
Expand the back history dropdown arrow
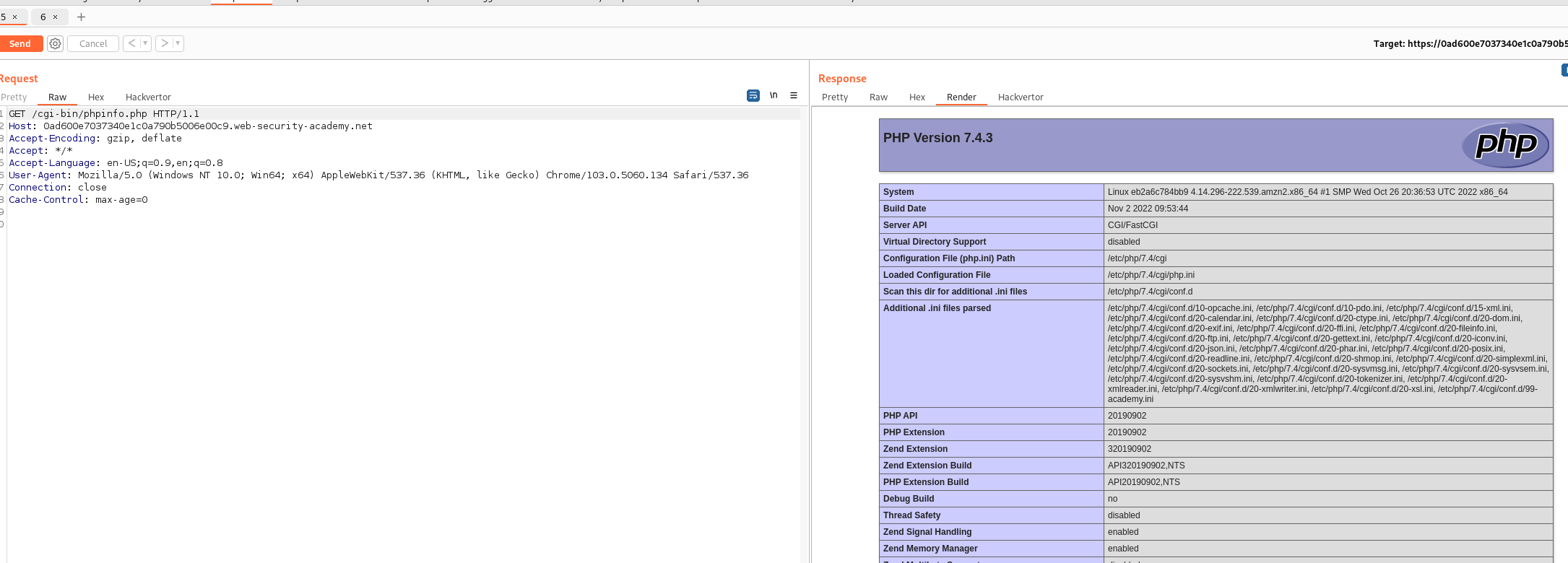[x=145, y=43]
